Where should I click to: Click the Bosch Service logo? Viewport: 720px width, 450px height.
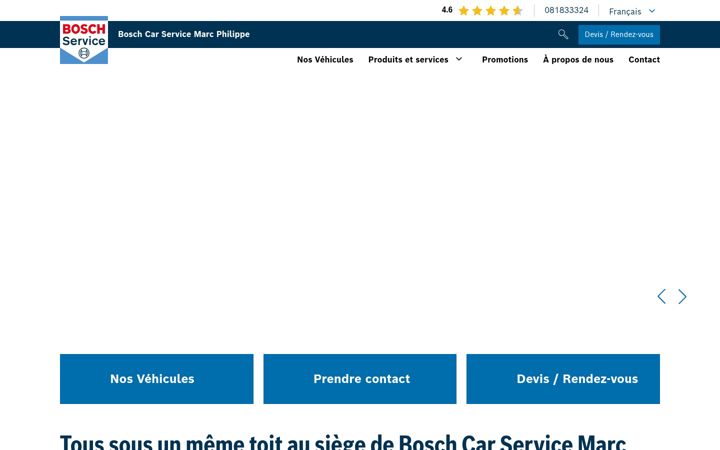(84, 40)
